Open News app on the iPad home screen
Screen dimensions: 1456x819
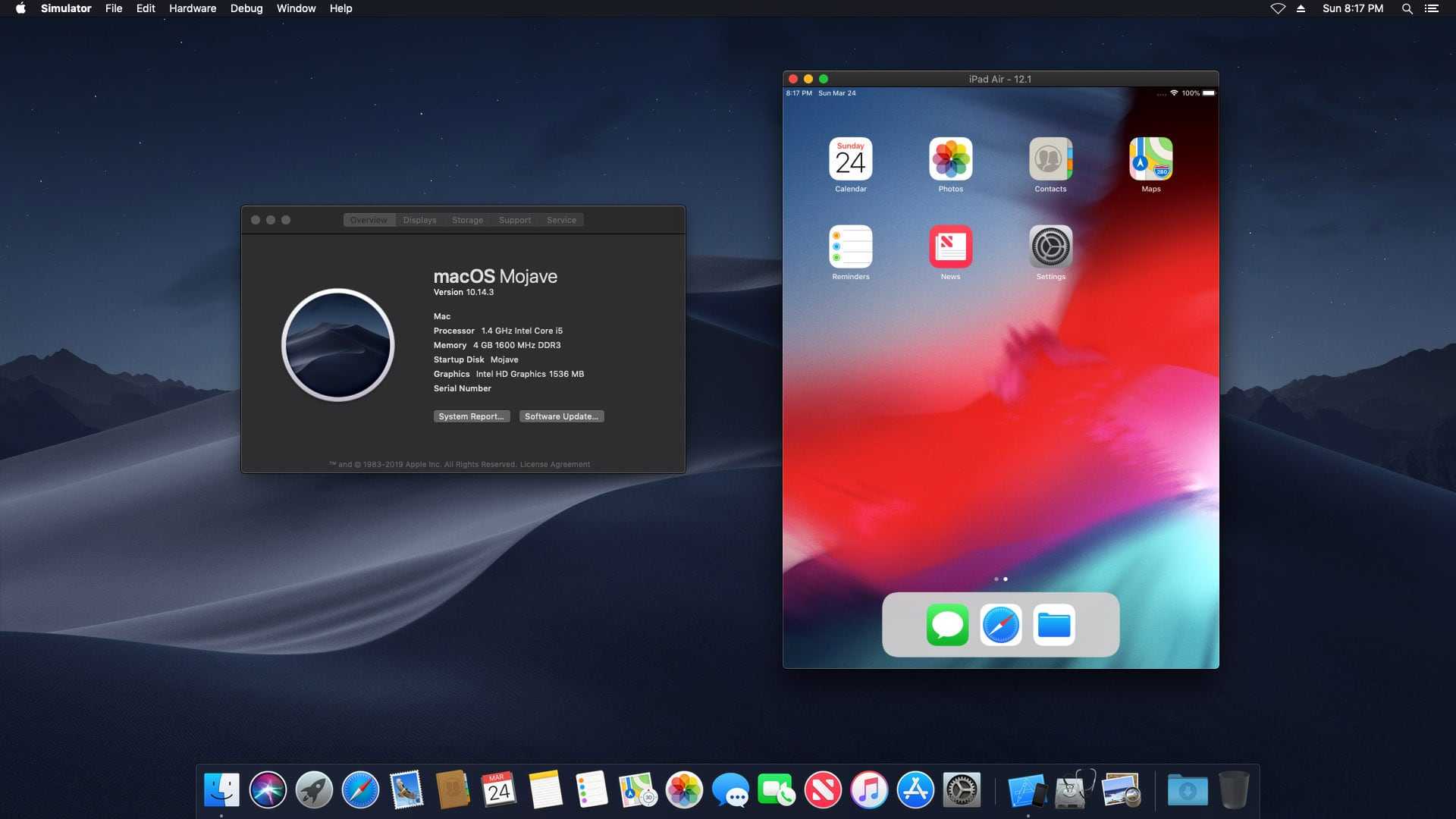950,246
